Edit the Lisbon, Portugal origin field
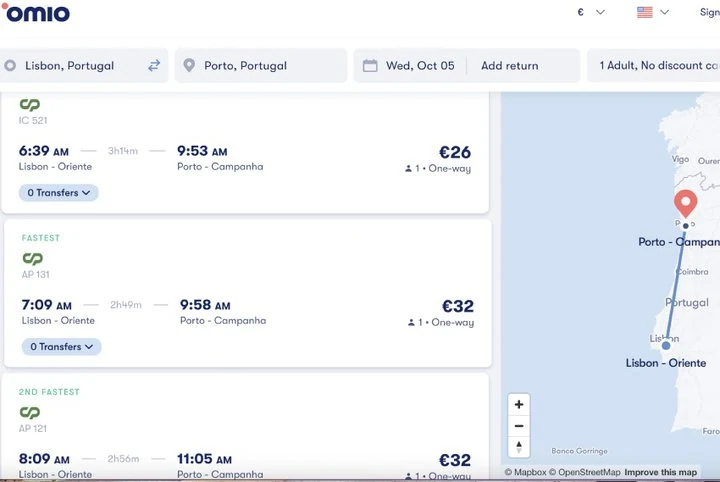The width and height of the screenshot is (720, 482). 70,66
